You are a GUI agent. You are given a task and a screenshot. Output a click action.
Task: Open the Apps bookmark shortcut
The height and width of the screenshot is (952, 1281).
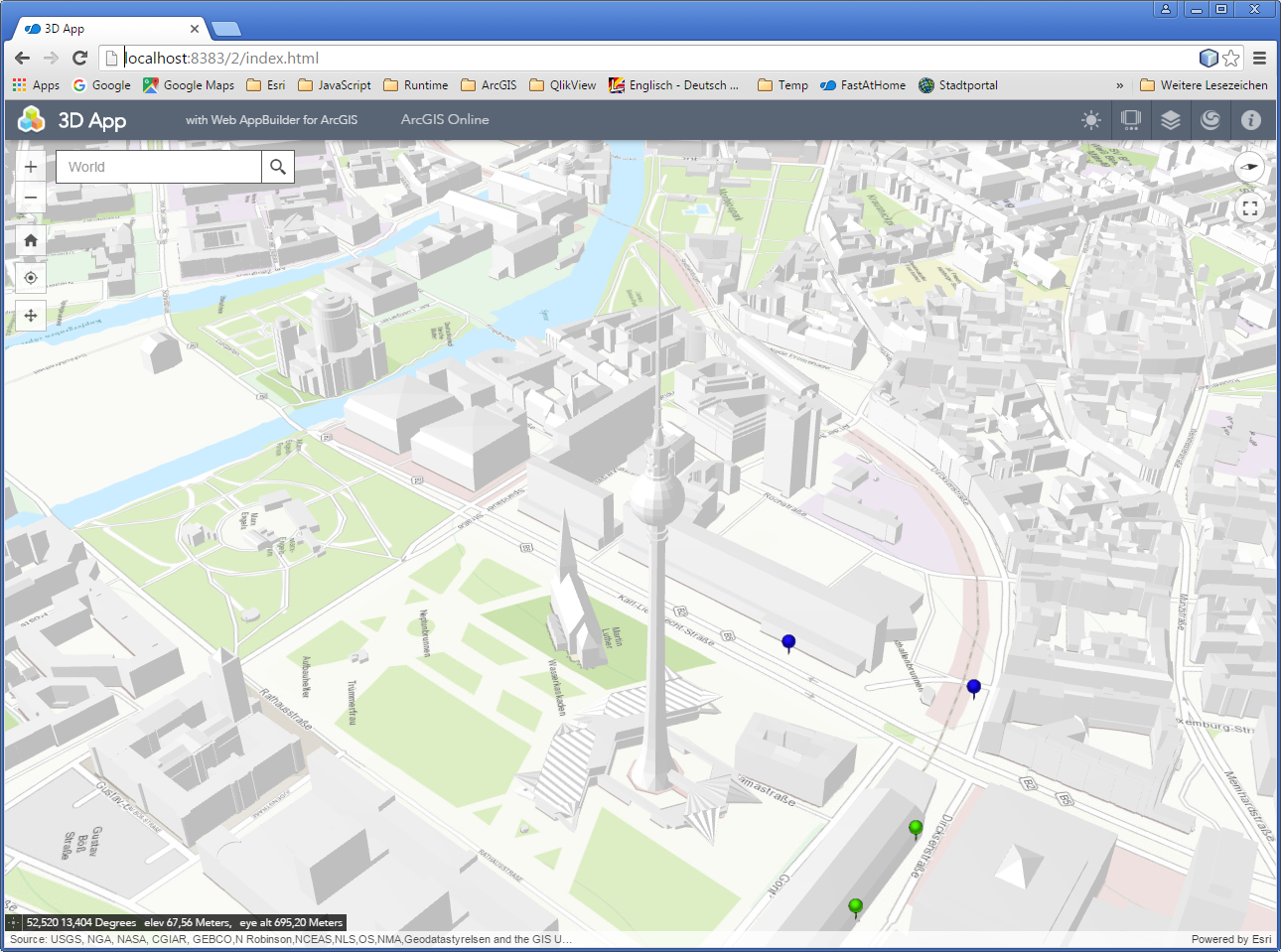point(36,85)
